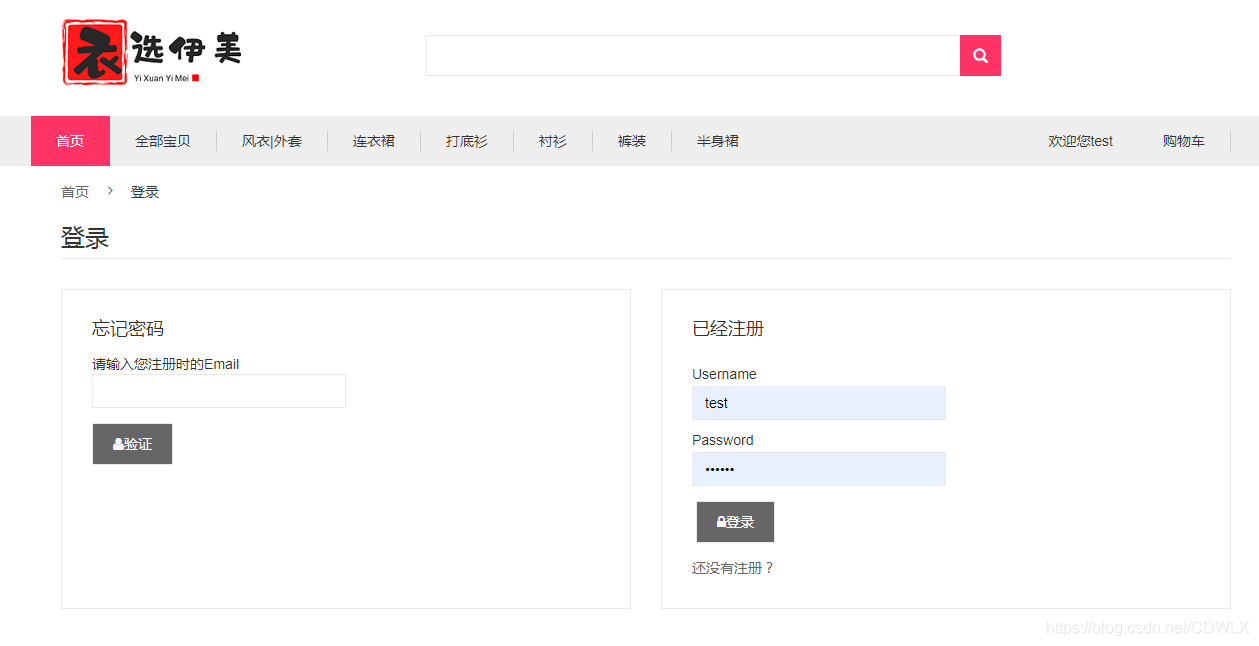Focus the Username field containing test

819,403
